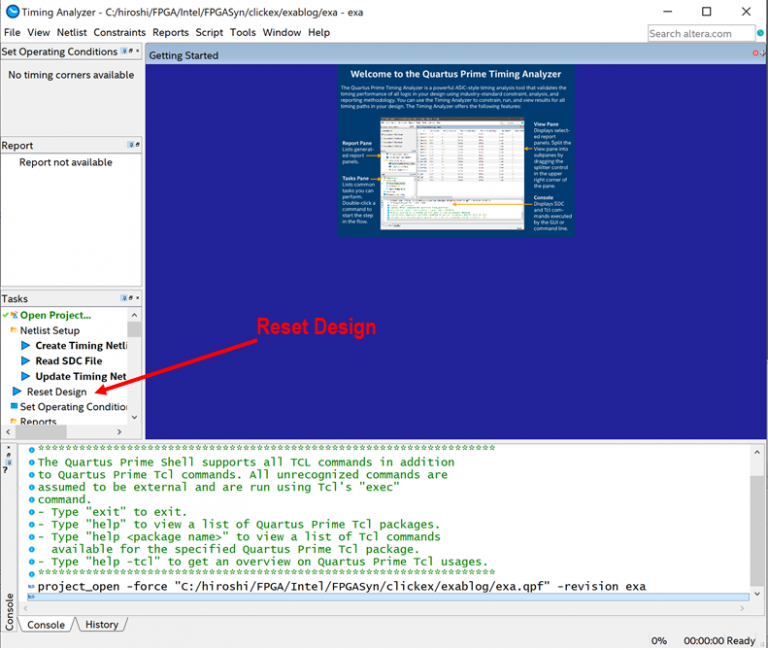Select the Console tab
This screenshot has width=768, height=650.
46,625
